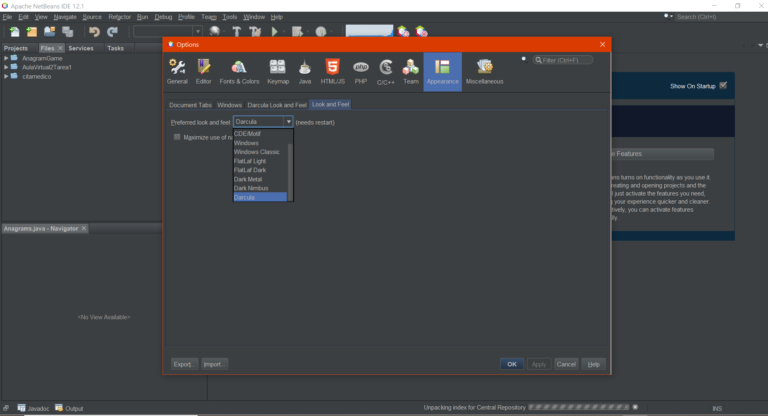
Task: Click the globe browser icon in toolbar
Action: click(215, 32)
